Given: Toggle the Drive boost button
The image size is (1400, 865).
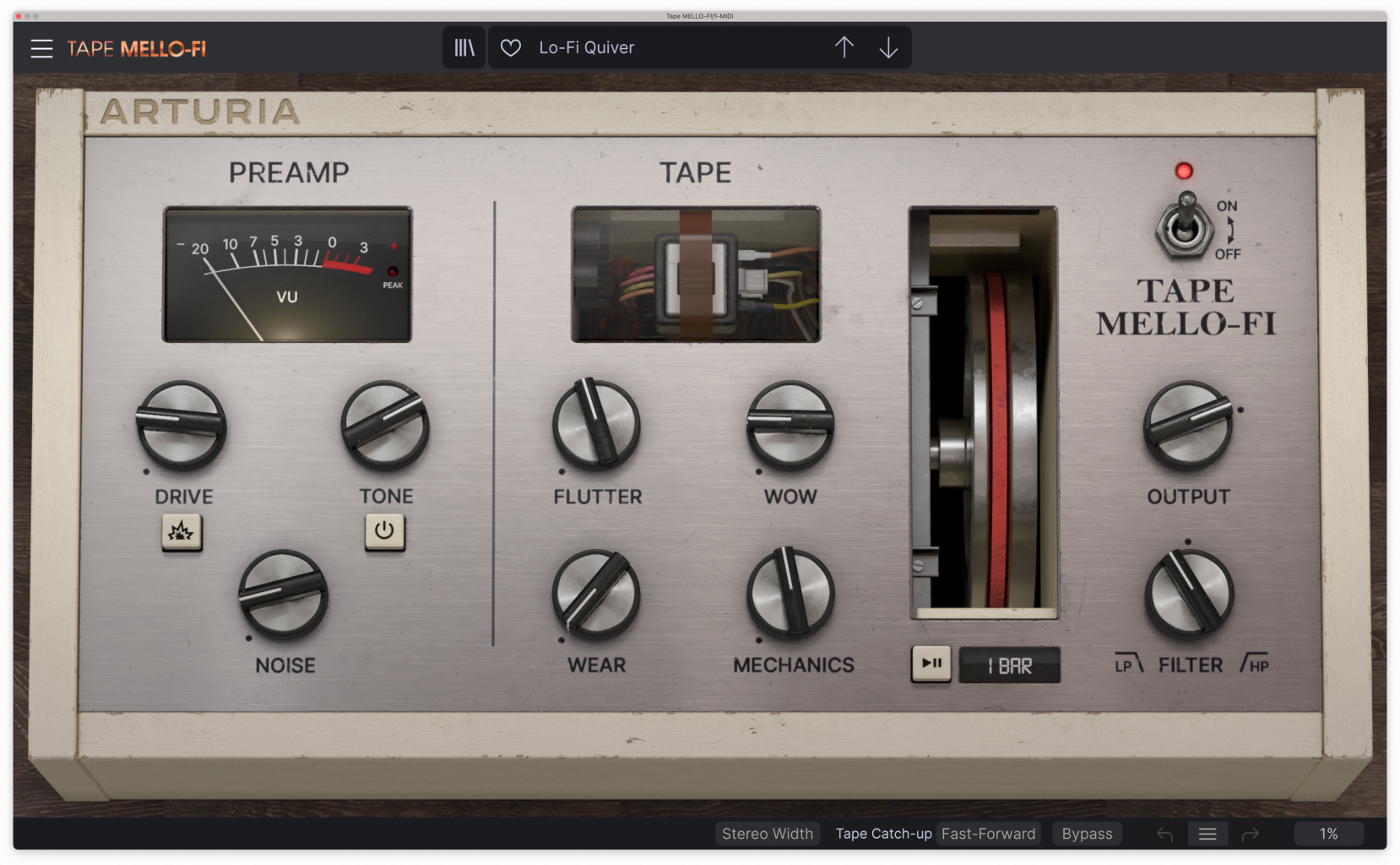Looking at the screenshot, I should point(182,531).
